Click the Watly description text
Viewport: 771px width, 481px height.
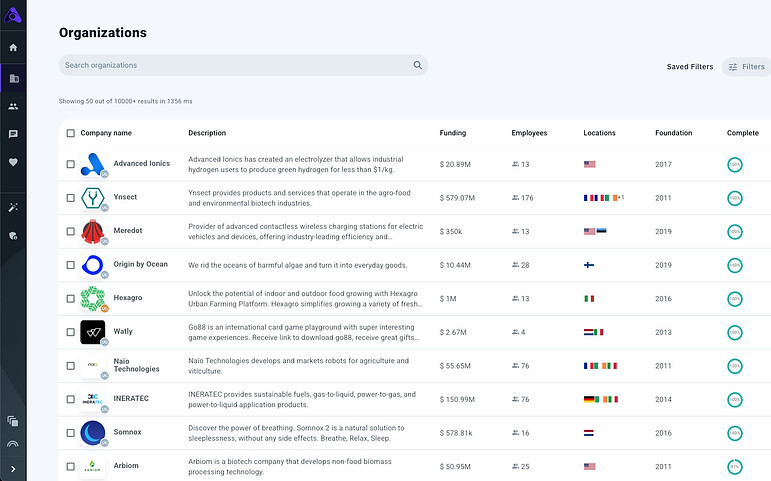(304, 332)
